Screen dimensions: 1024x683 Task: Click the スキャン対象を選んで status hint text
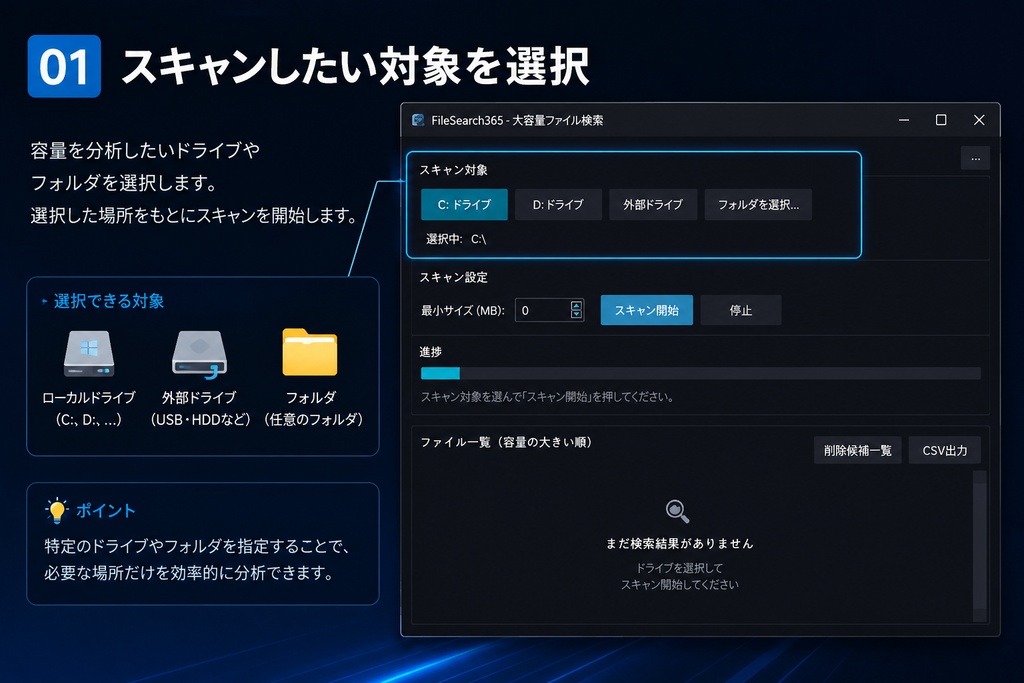point(547,396)
